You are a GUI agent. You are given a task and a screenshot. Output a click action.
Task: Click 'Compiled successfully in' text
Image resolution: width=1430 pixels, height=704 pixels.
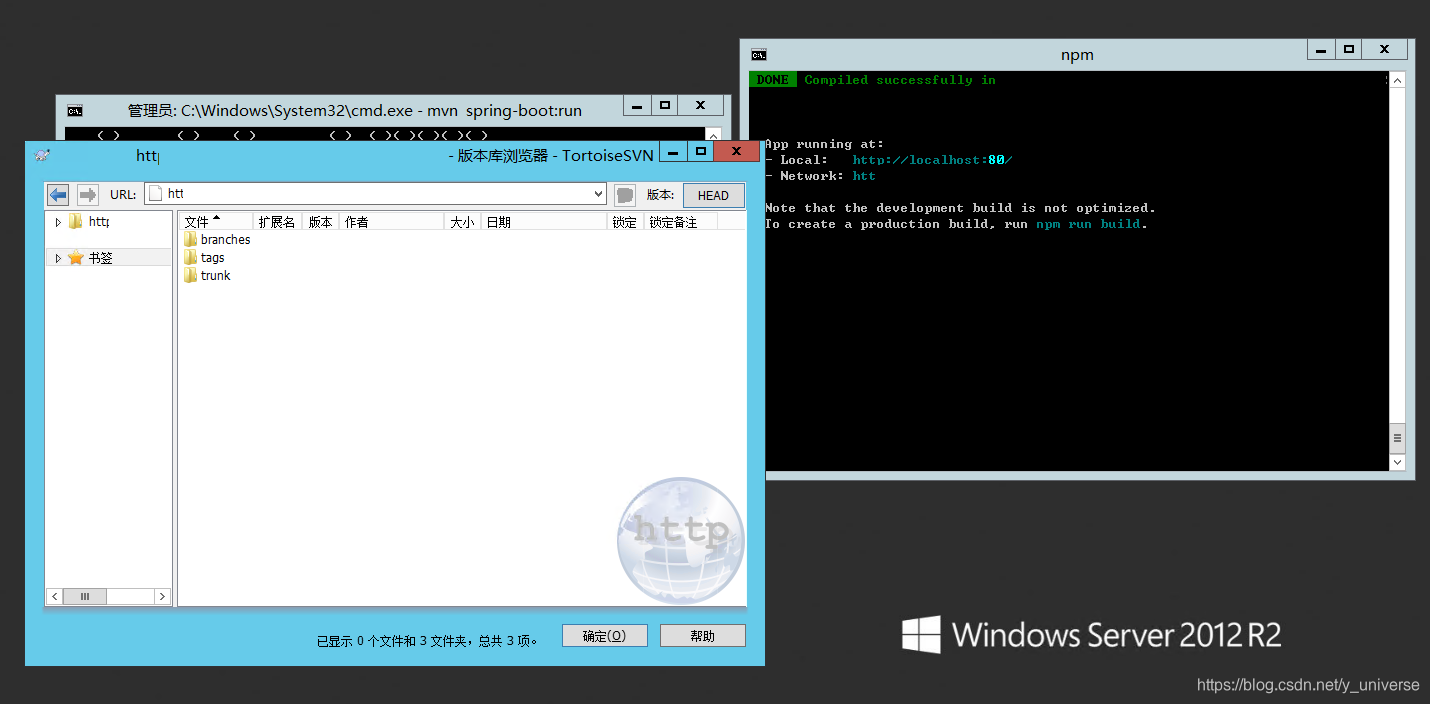coord(900,80)
